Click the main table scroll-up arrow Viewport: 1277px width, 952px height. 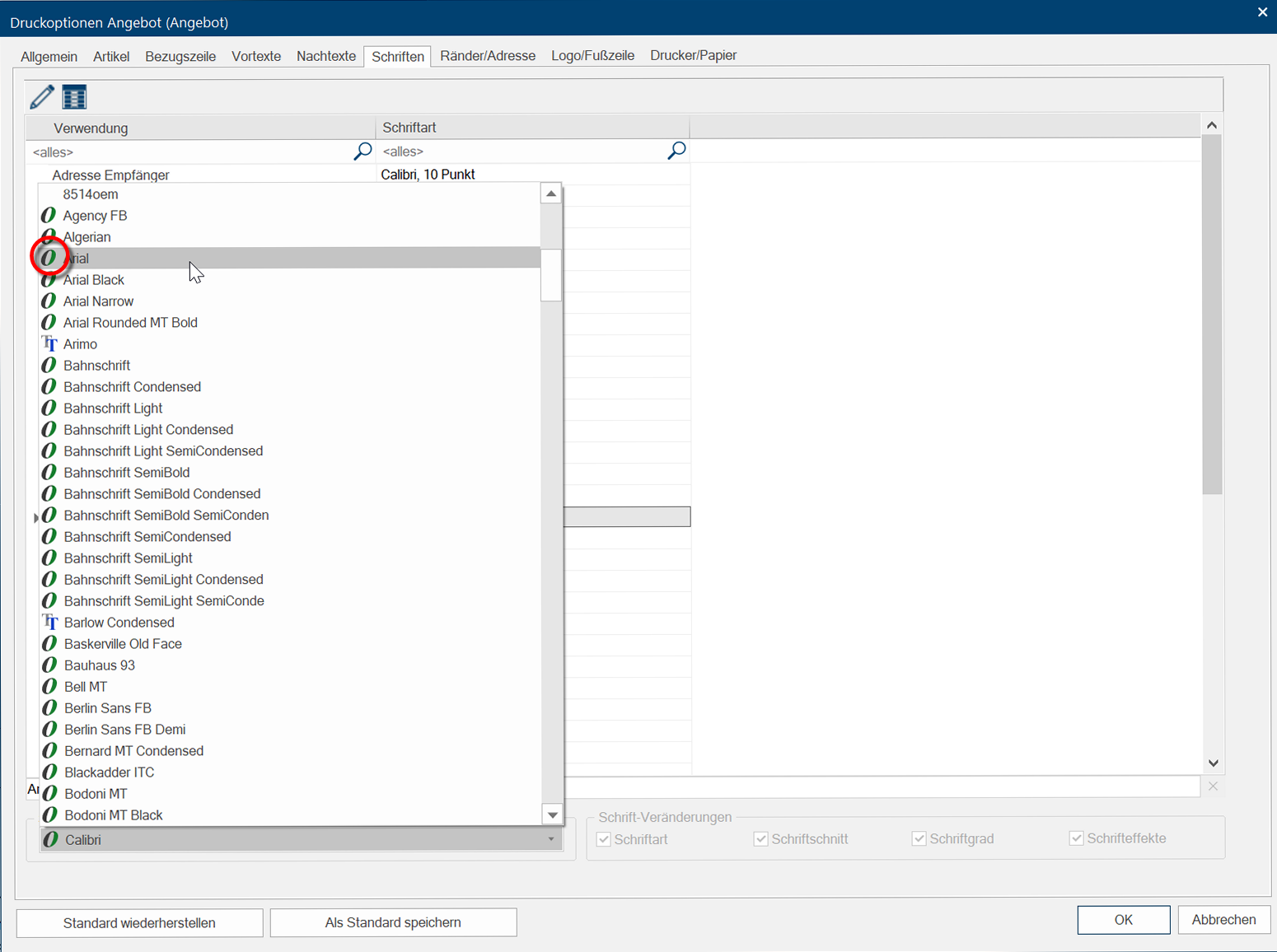coord(1212,125)
